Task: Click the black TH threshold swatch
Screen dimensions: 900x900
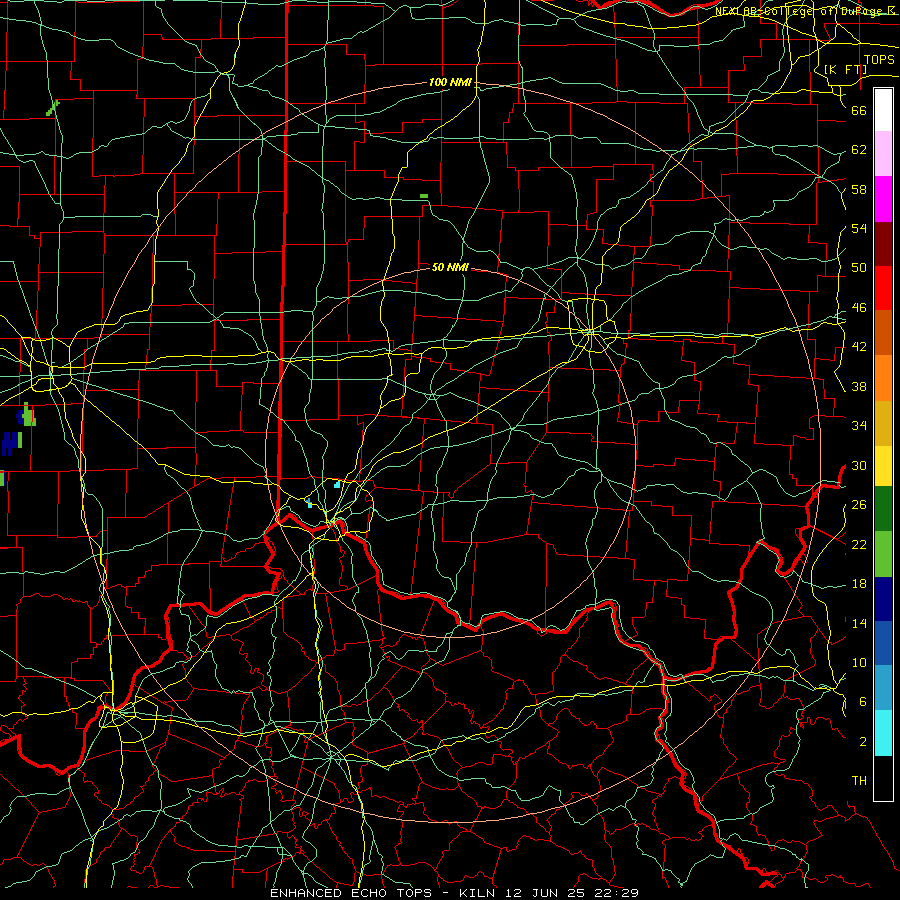Action: (883, 778)
